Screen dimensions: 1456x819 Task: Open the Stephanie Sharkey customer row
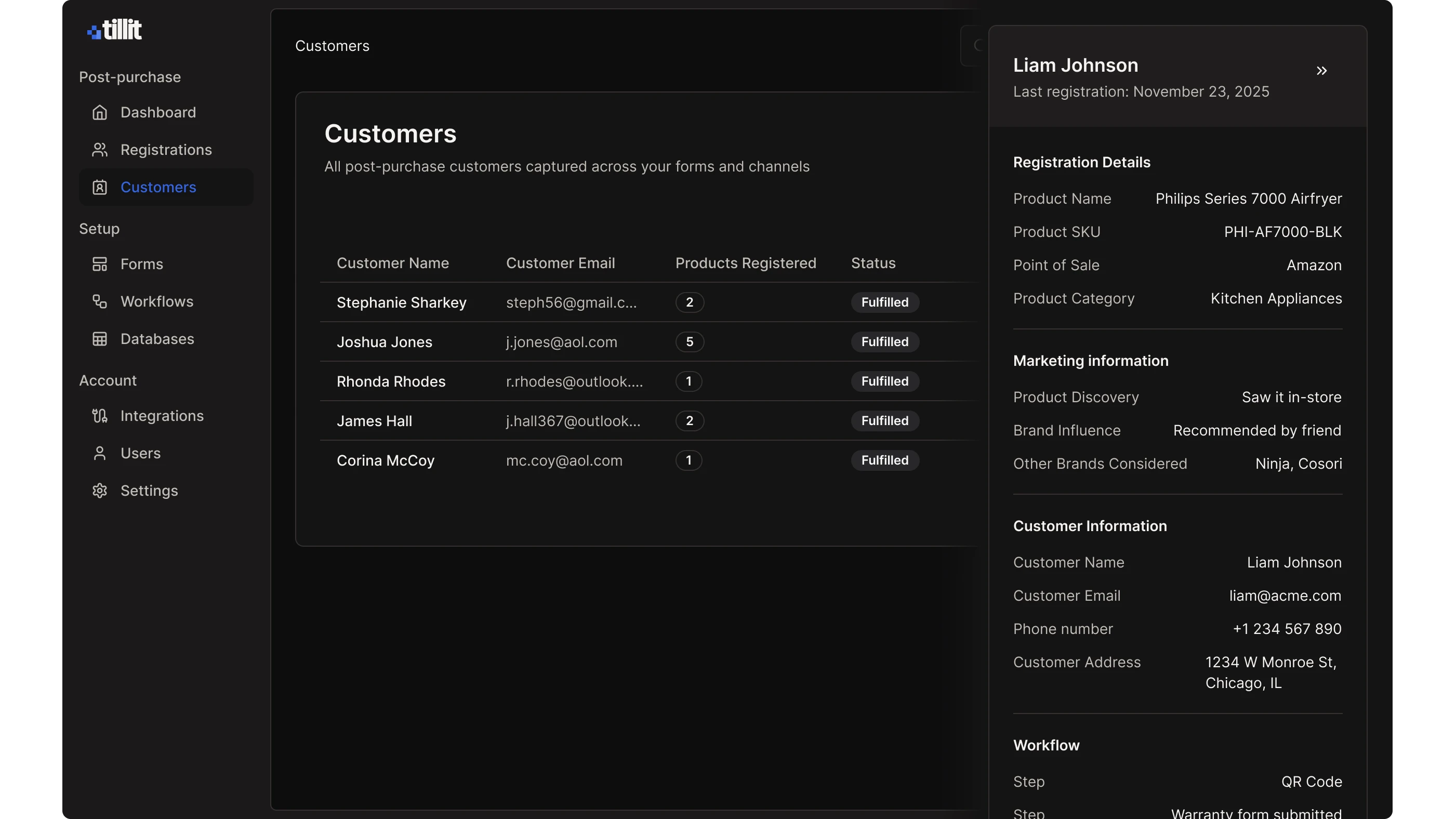401,302
